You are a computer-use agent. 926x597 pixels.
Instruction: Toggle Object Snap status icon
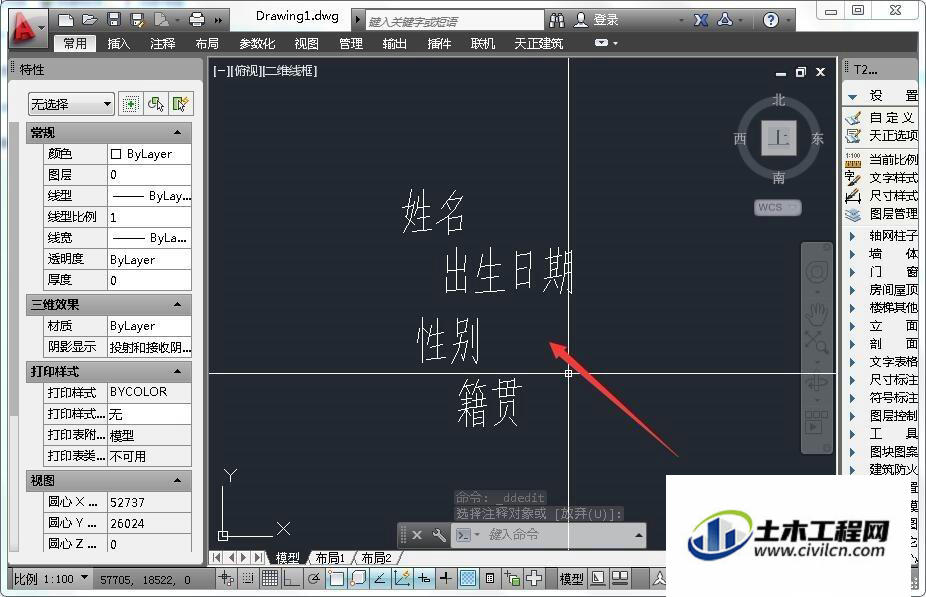point(335,579)
